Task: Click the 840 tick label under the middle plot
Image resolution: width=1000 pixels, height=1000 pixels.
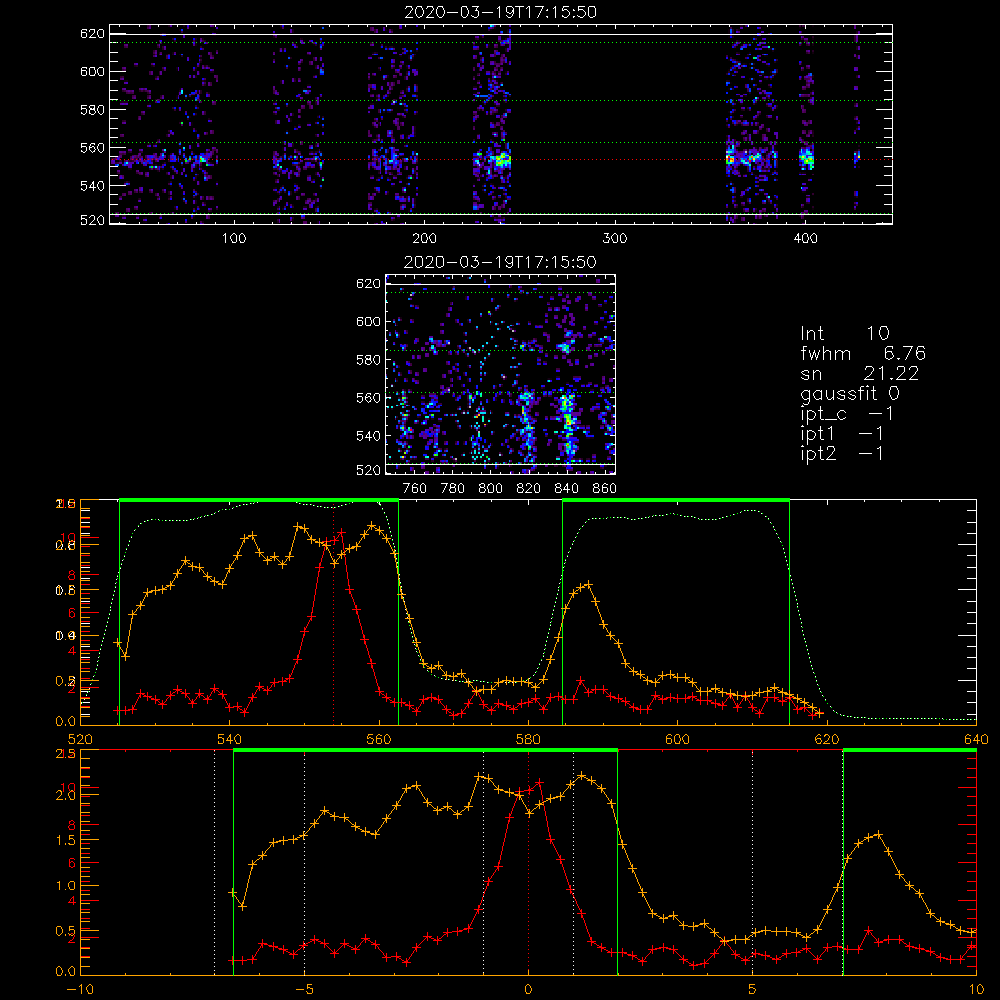Action: (x=567, y=489)
